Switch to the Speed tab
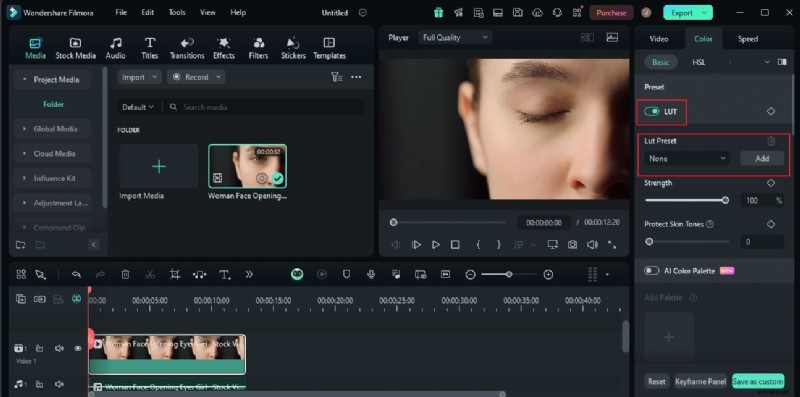 coord(747,39)
